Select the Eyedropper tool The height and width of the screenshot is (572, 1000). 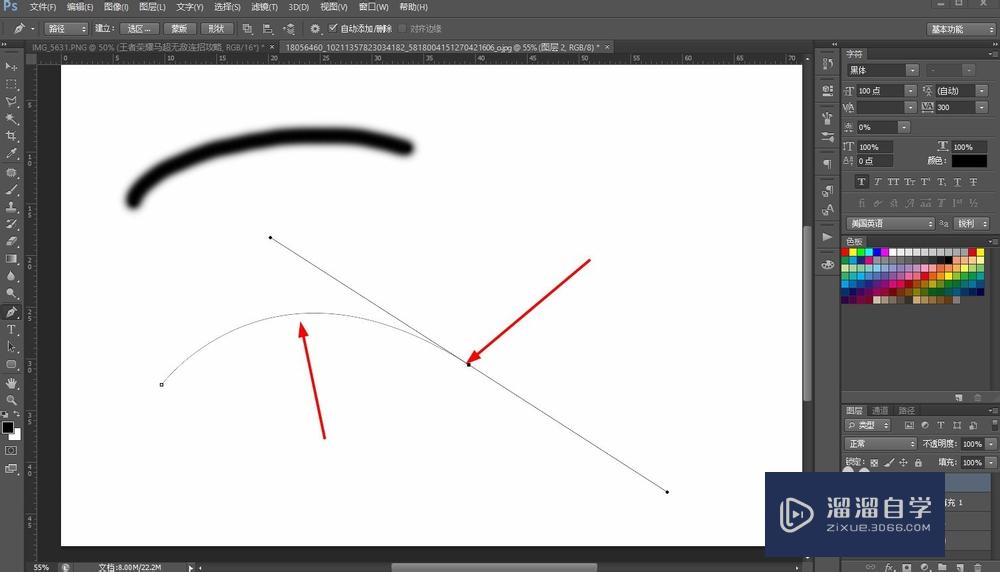click(11, 154)
